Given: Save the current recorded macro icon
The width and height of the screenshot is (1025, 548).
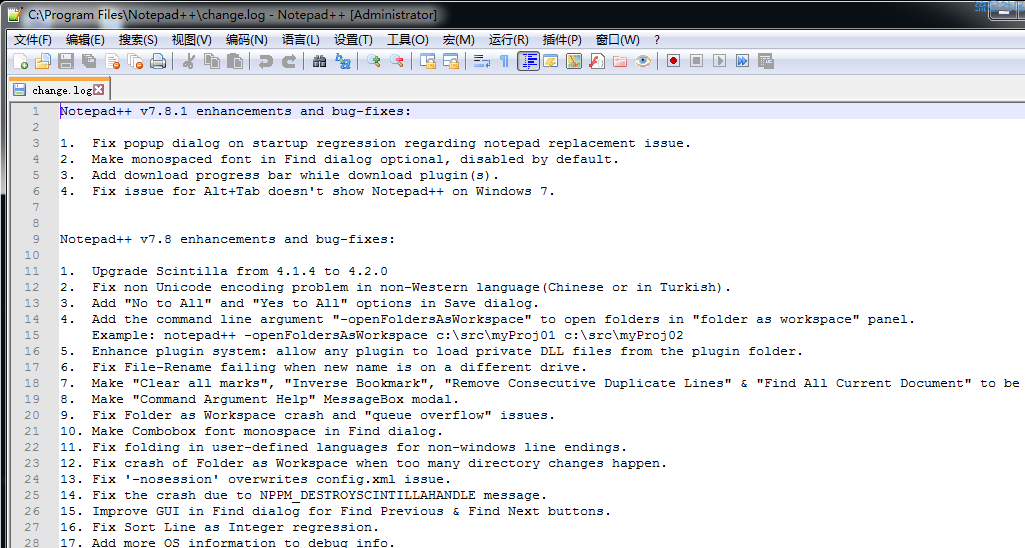Looking at the screenshot, I should click(766, 61).
